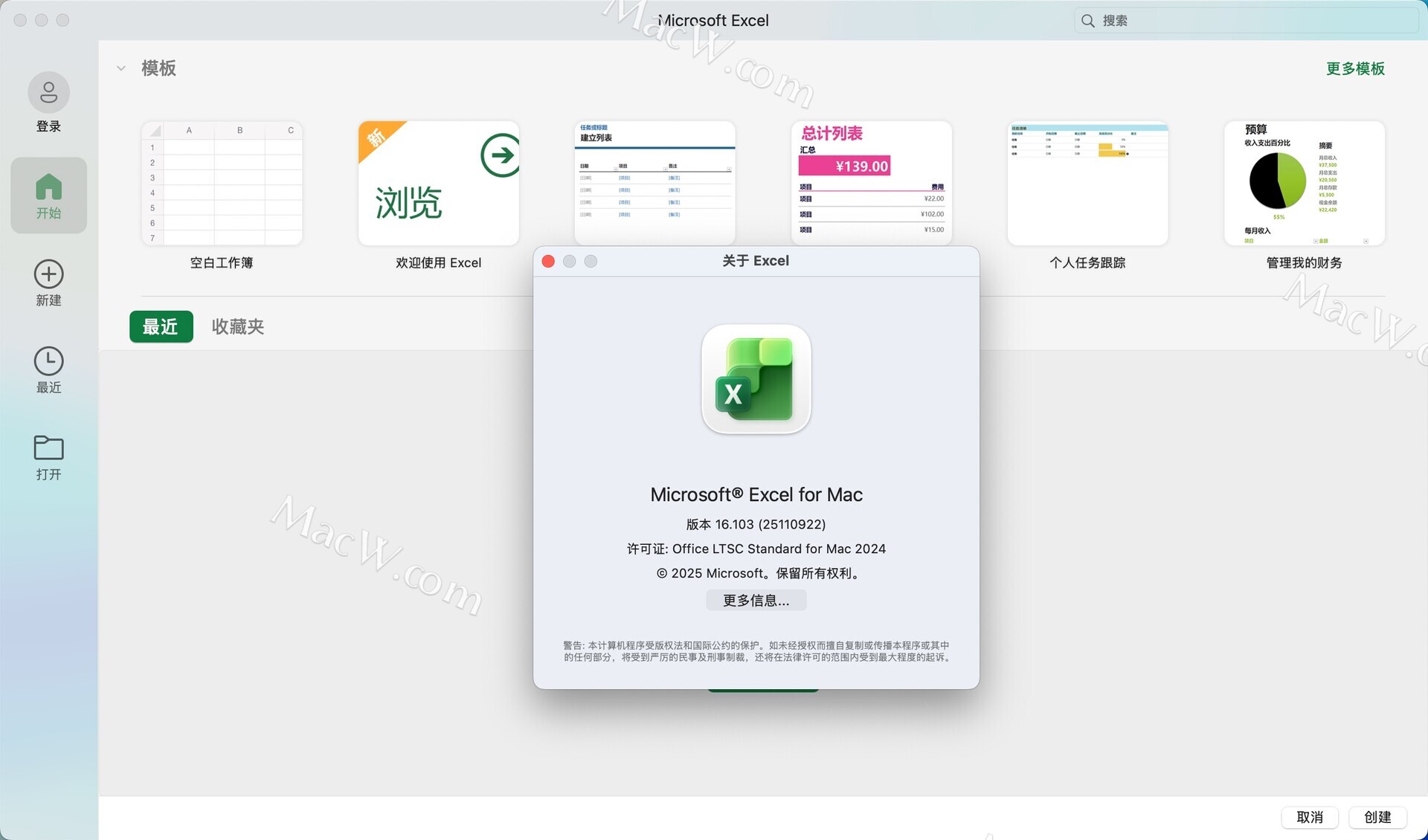Click the 更多信息... button
The width and height of the screenshot is (1428, 840).
756,601
